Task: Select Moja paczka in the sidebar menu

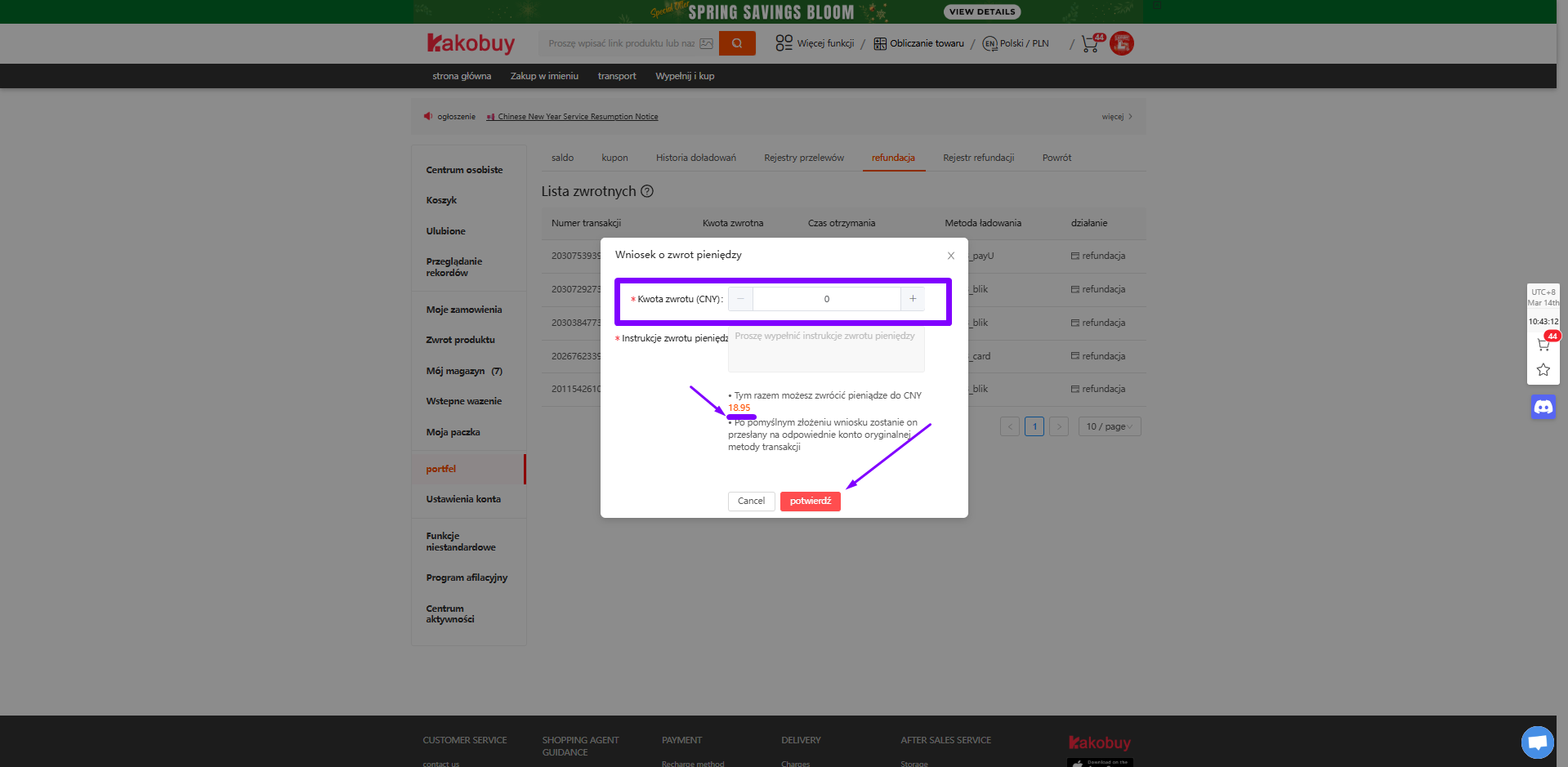Action: (452, 431)
